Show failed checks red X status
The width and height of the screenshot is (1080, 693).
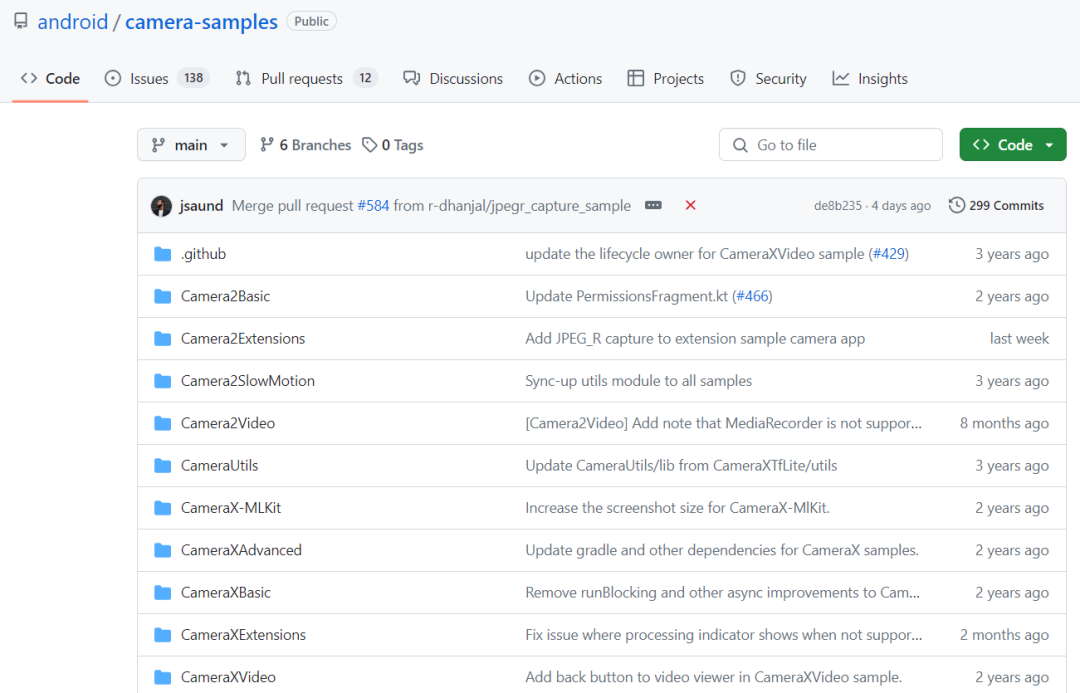[x=690, y=205]
